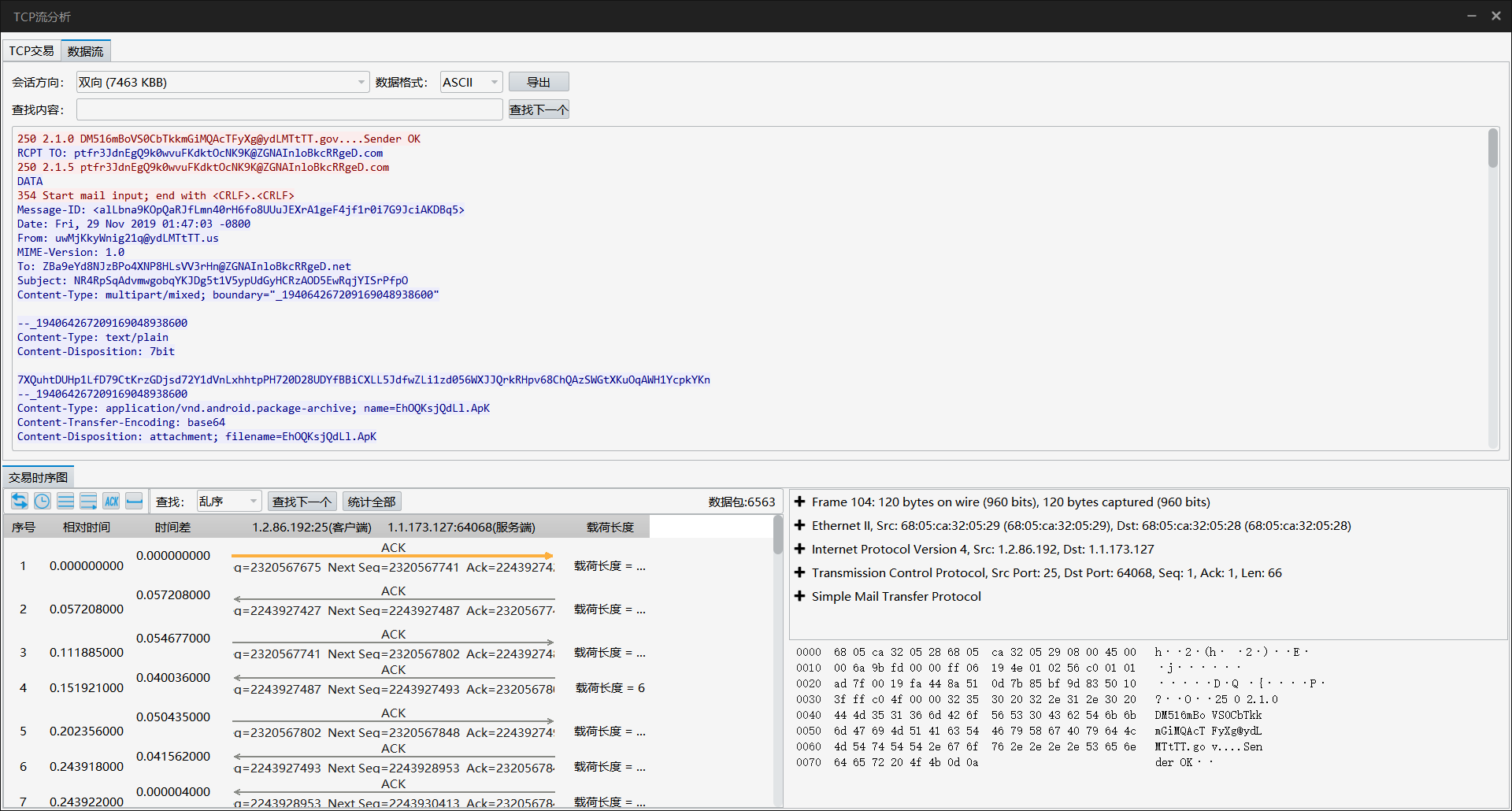The width and height of the screenshot is (1512, 811).
Task: Click hex dump row 0040
Action: [1029, 715]
